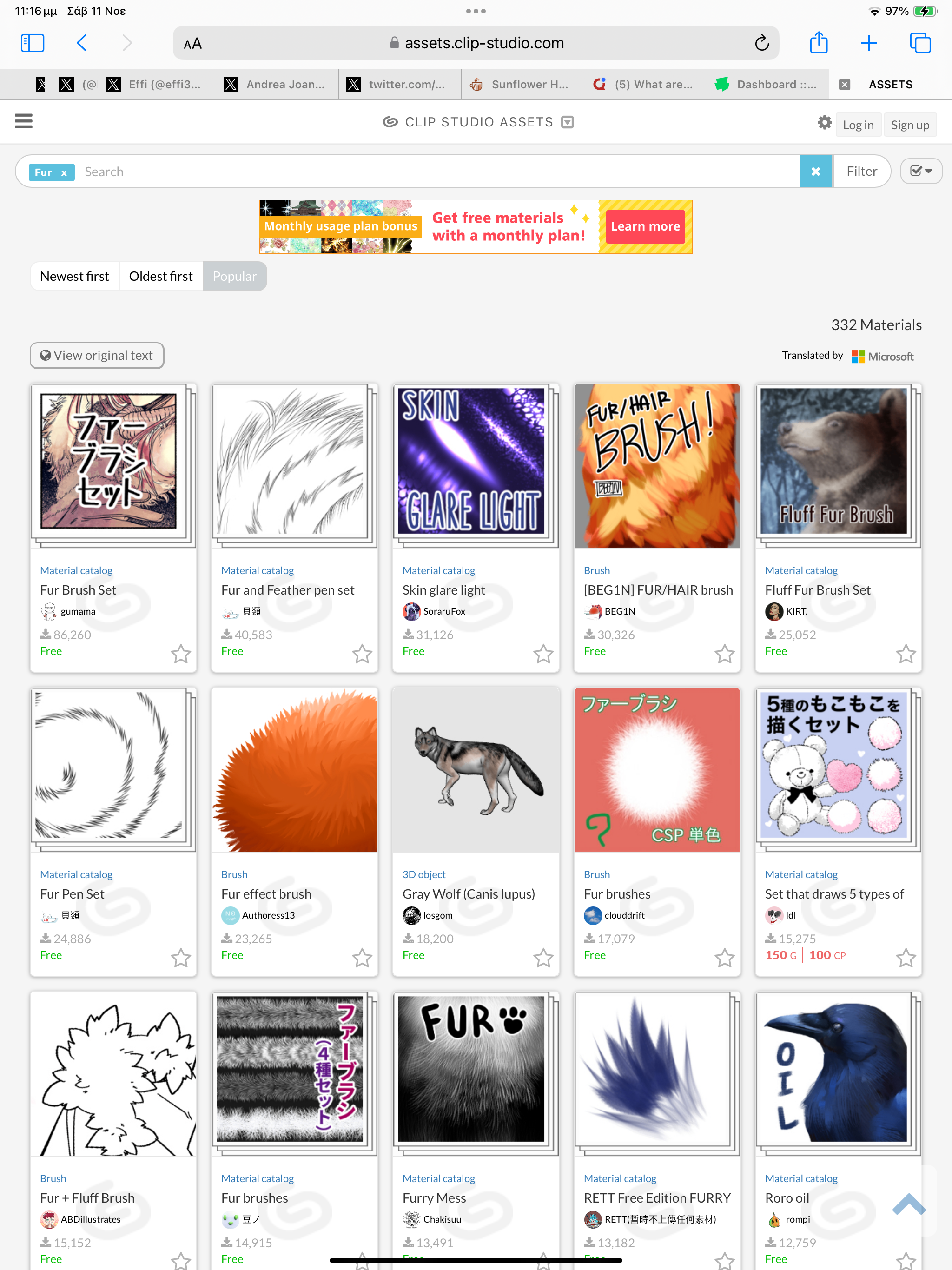Image resolution: width=952 pixels, height=1270 pixels.
Task: Toggle favorite on Fur effect brush
Action: coord(362,958)
